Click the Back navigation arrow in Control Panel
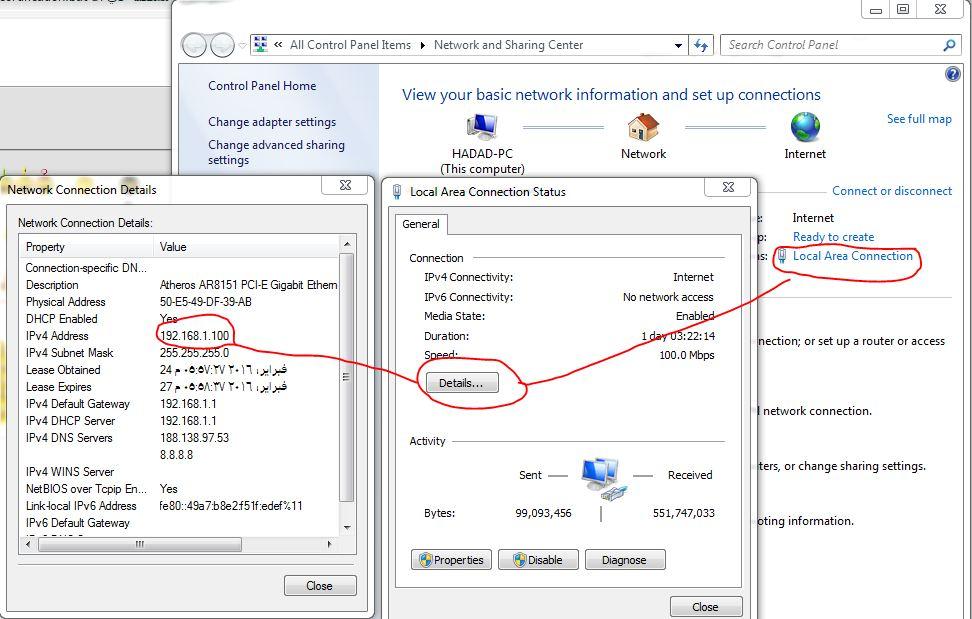 point(193,45)
